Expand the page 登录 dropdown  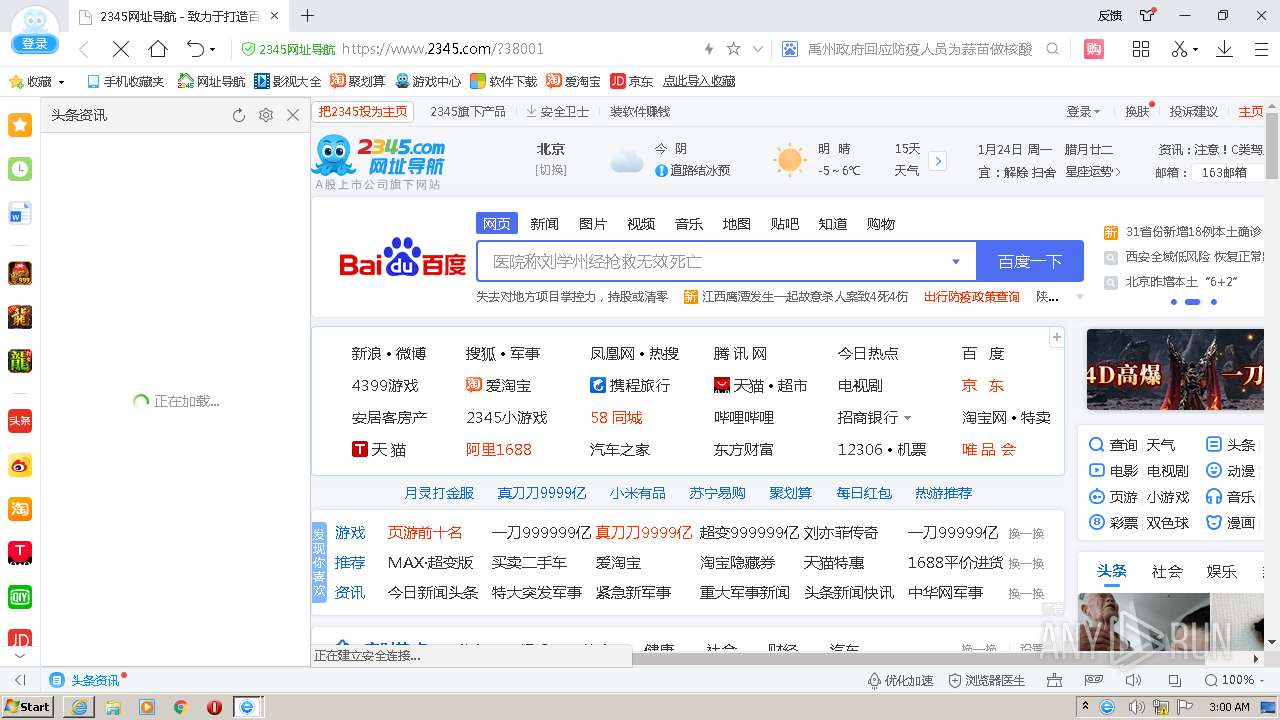coord(1083,112)
